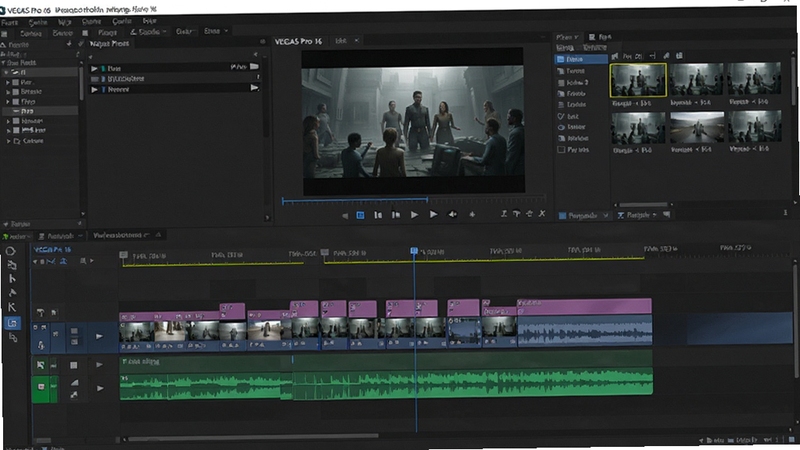Select the yellow-outlined thumbnail in the media browser

point(638,80)
